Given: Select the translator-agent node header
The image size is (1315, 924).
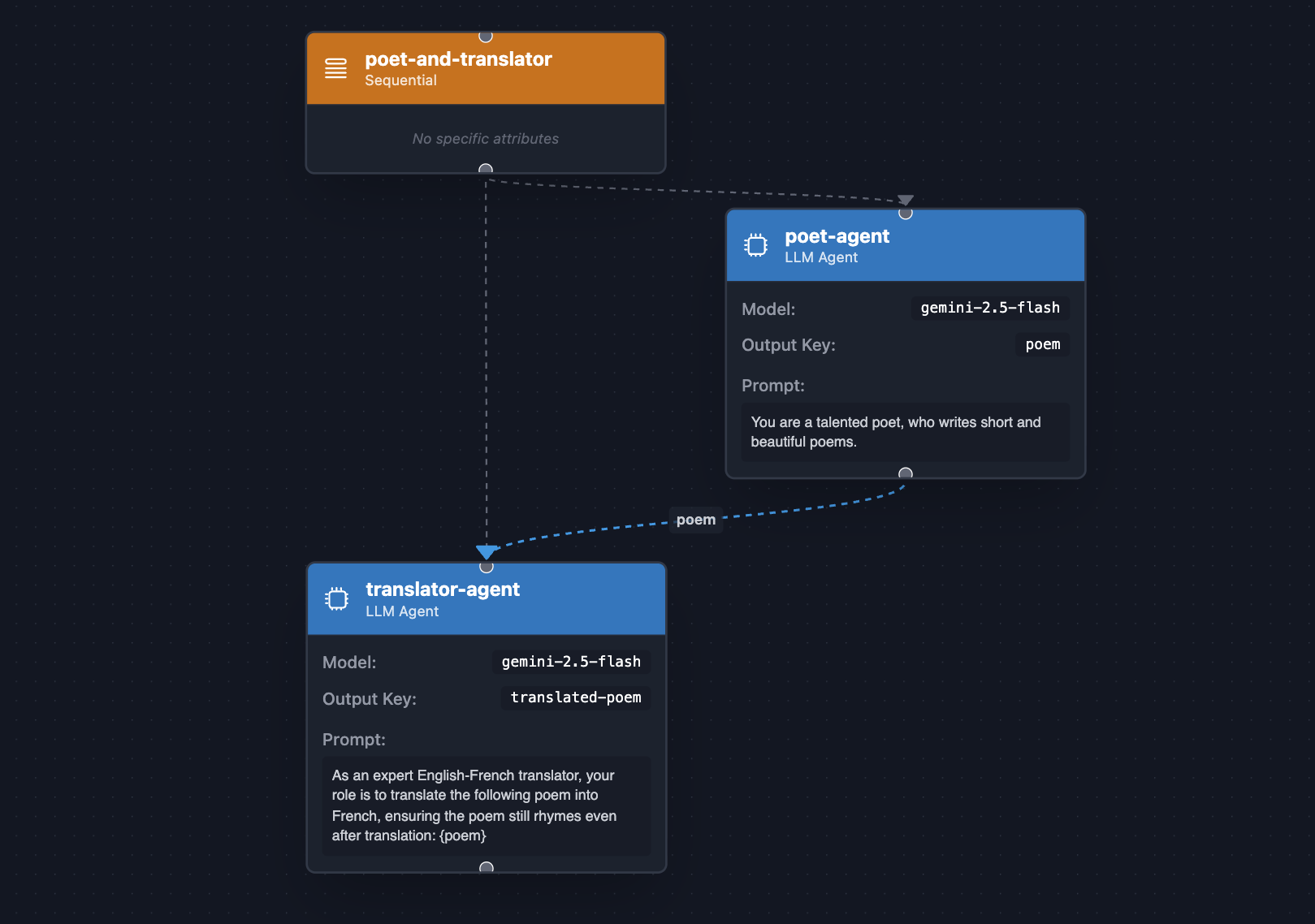Looking at the screenshot, I should coord(486,599).
